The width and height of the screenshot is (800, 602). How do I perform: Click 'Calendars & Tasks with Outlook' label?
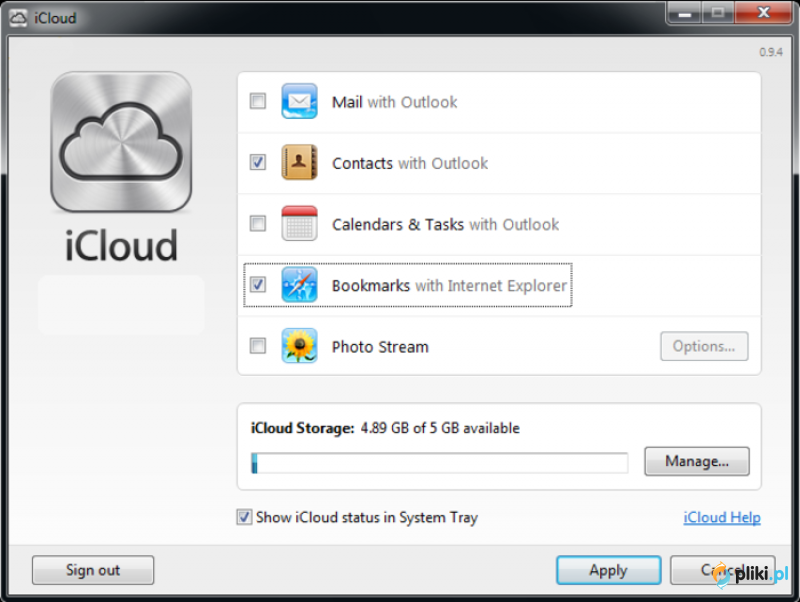pos(445,224)
